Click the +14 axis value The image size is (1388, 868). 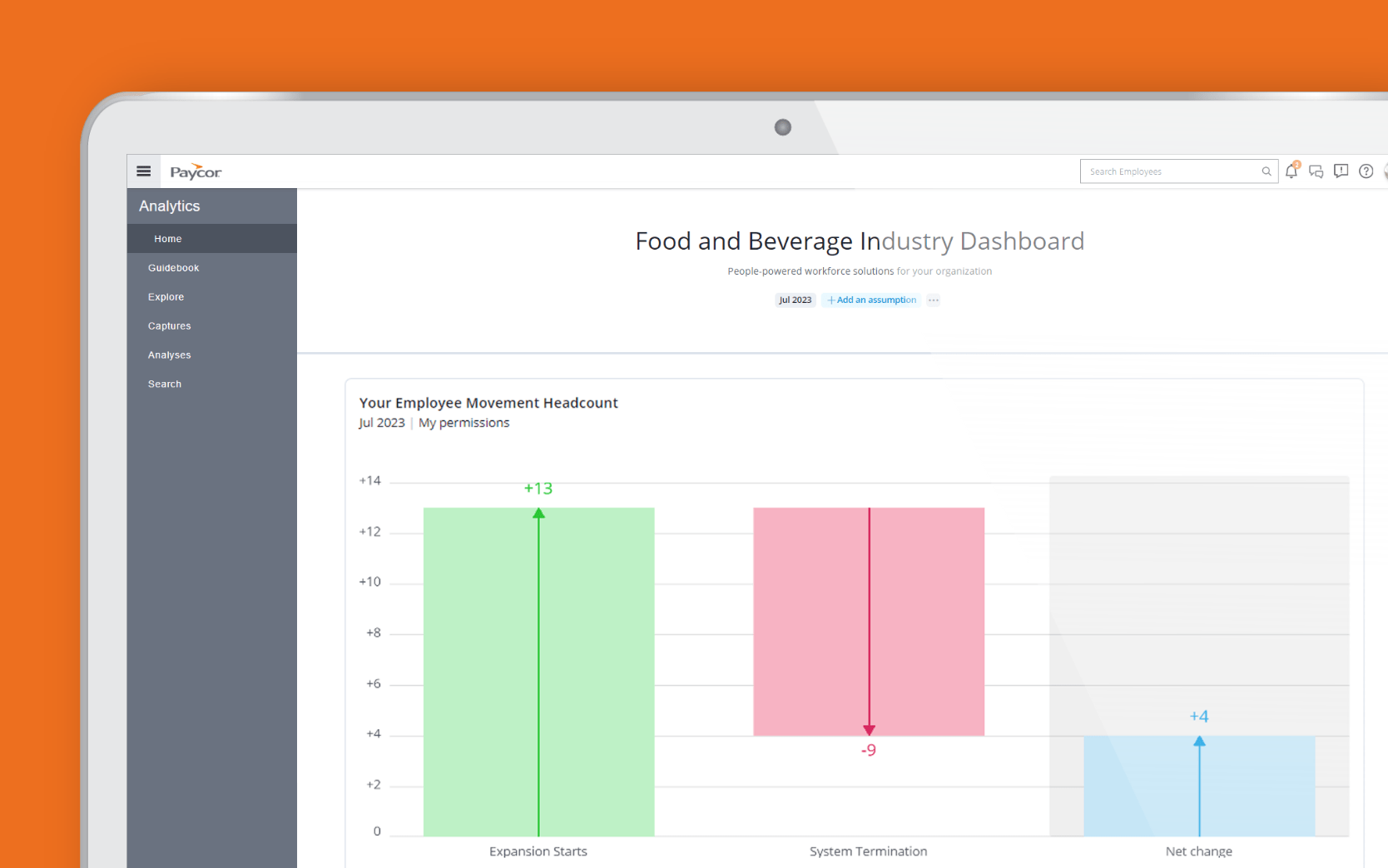[x=370, y=481]
